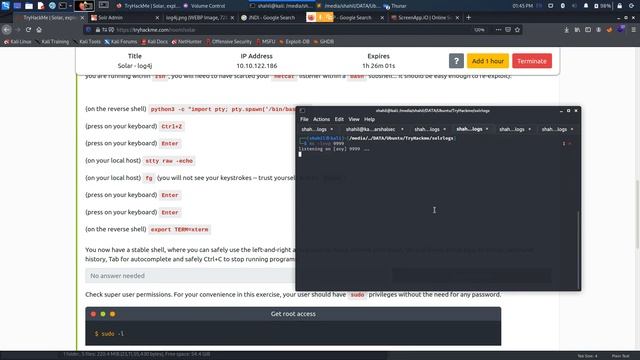Image resolution: width=640 pixels, height=360 pixels.
Task: Open terminal Help menu
Action: pos(369,119)
